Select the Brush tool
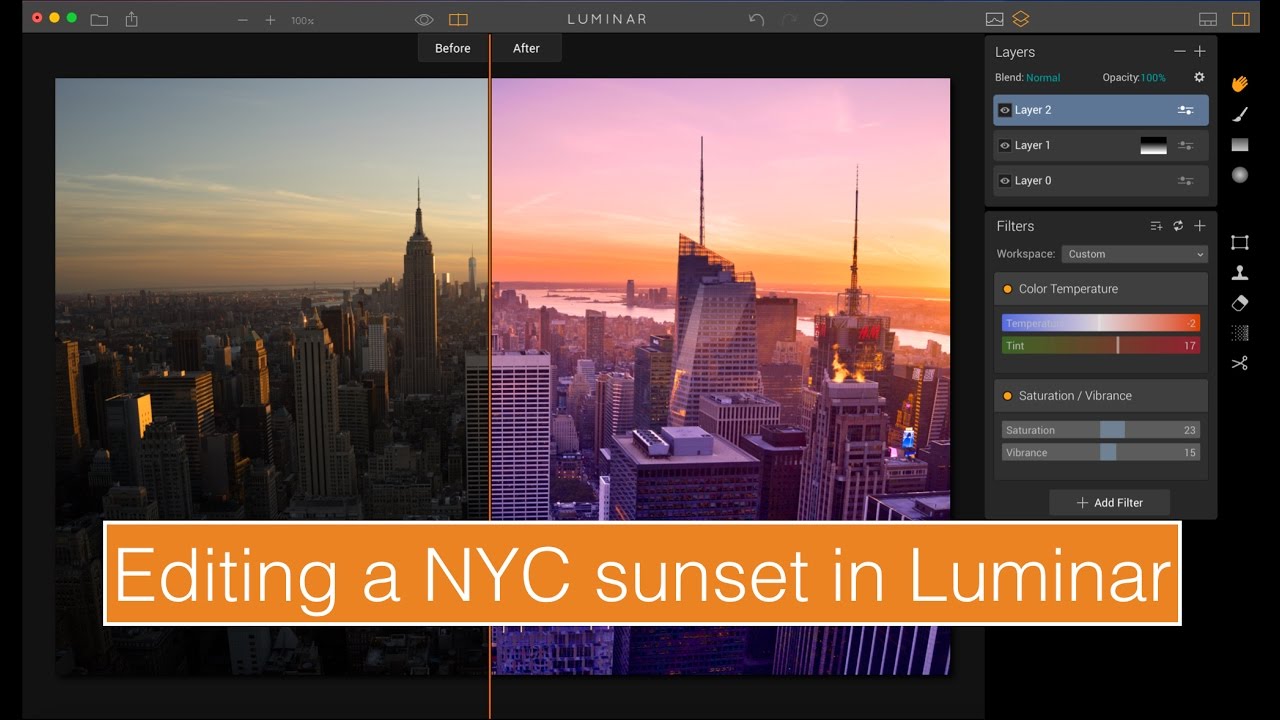The image size is (1280, 720). 1240,115
